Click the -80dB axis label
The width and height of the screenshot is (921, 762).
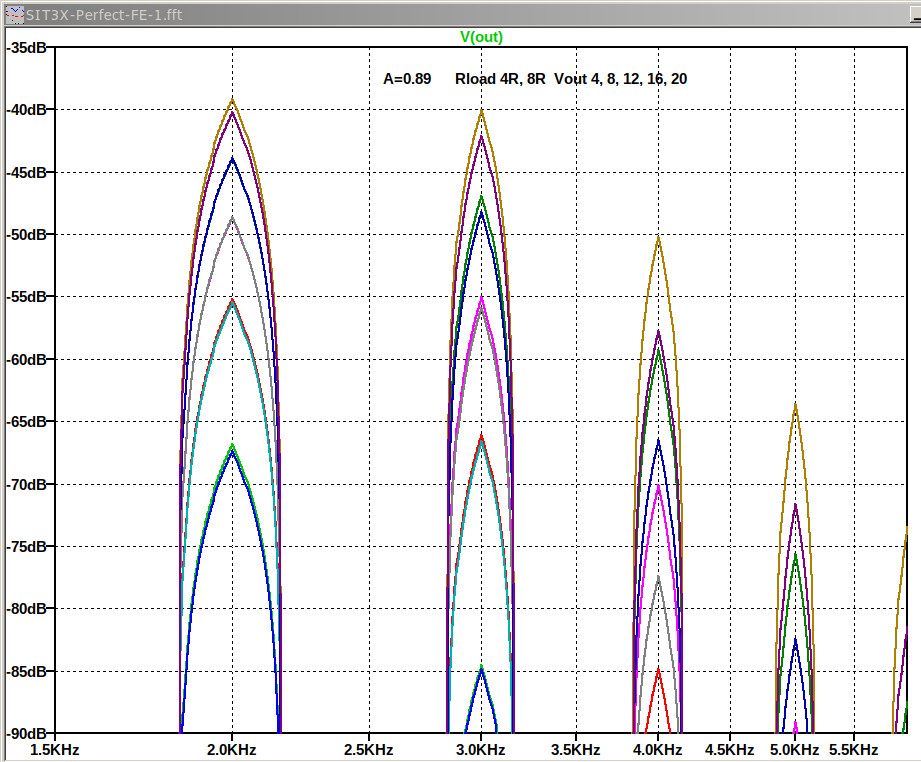pos(26,609)
